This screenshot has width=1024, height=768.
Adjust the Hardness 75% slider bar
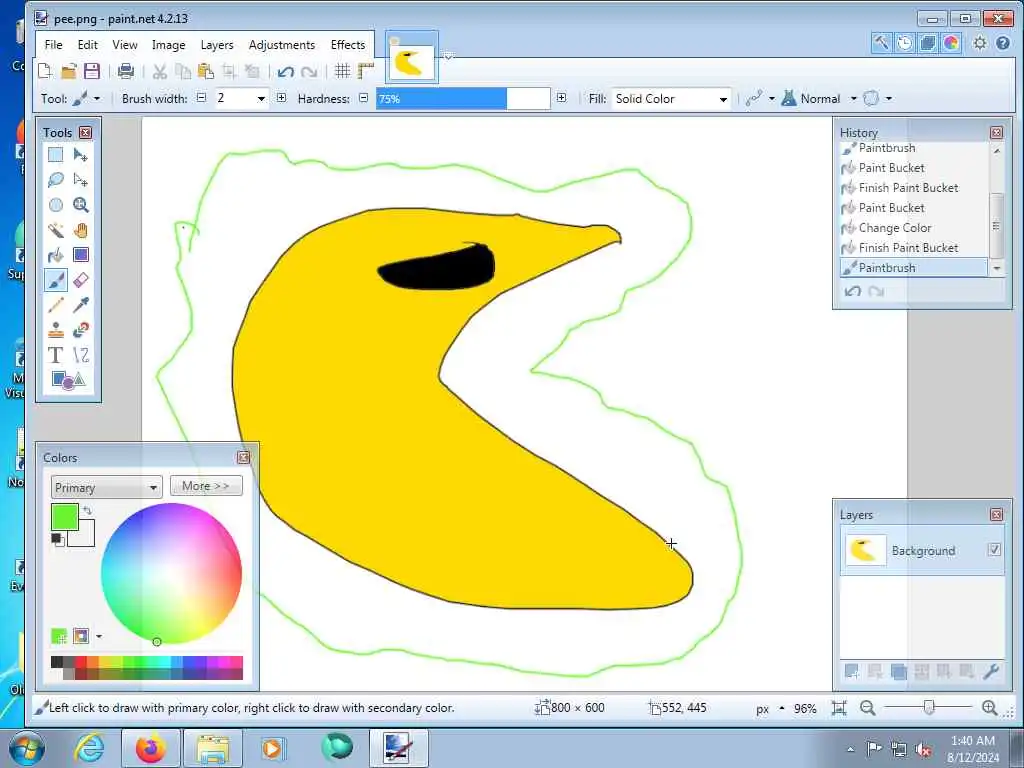(463, 99)
